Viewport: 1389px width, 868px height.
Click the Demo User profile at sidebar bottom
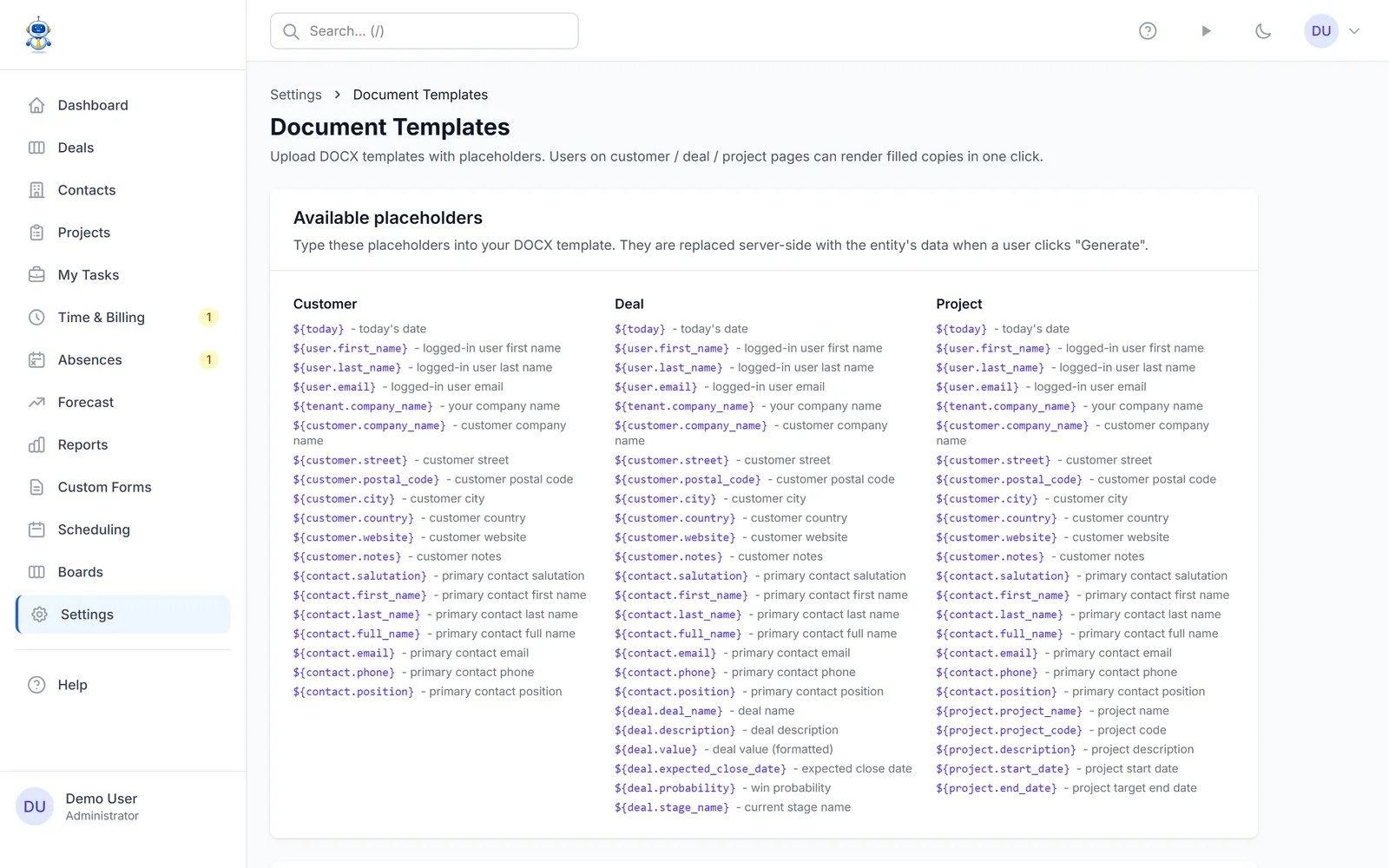pyautogui.click(x=123, y=806)
